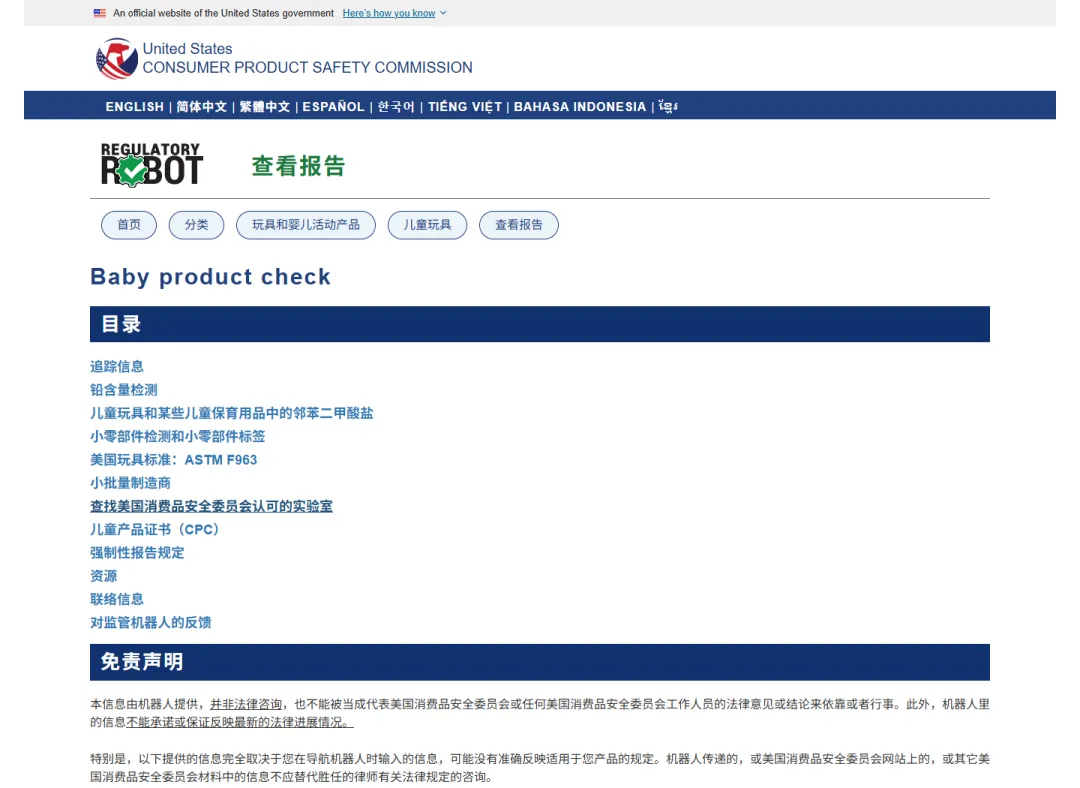1080x788 pixels.
Task: Open the 首页 breadcrumb button
Action: pos(129,225)
